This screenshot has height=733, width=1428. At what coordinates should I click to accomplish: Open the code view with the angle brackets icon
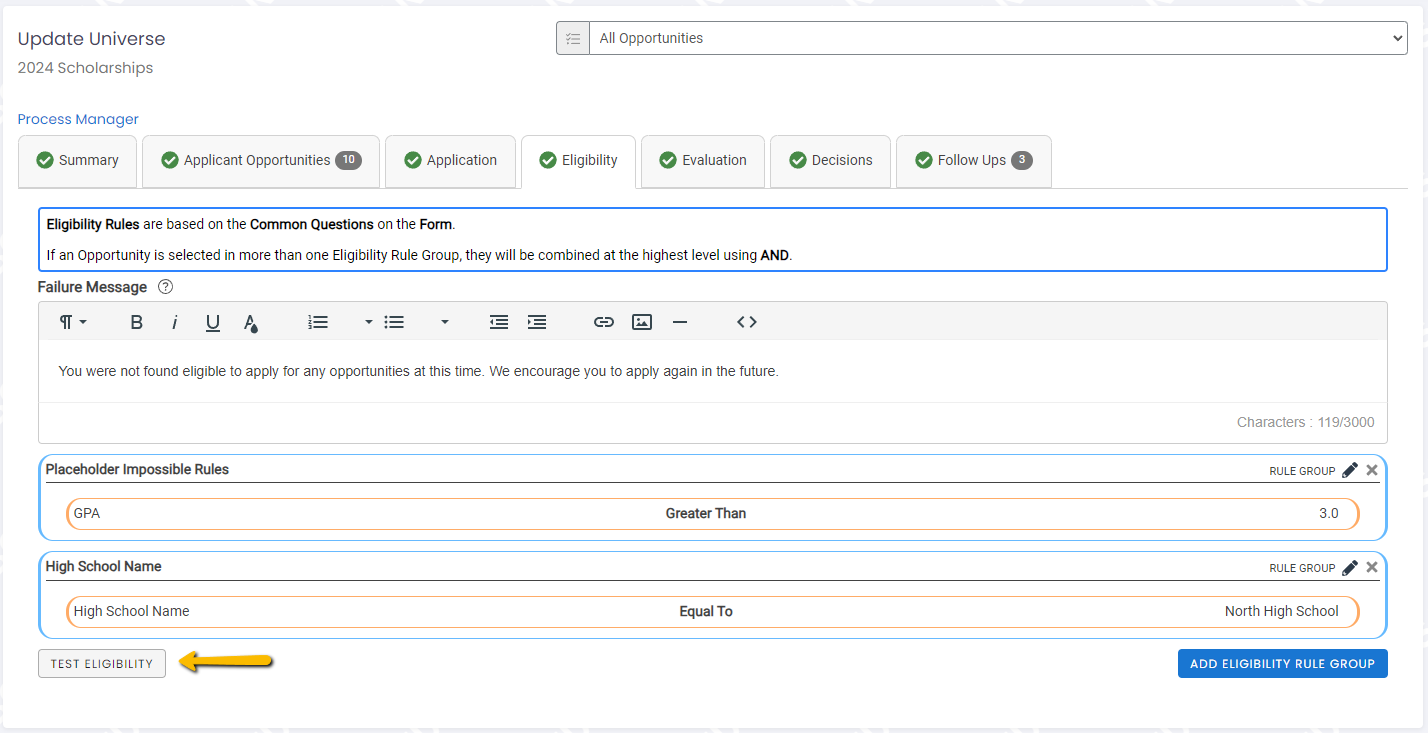click(747, 322)
